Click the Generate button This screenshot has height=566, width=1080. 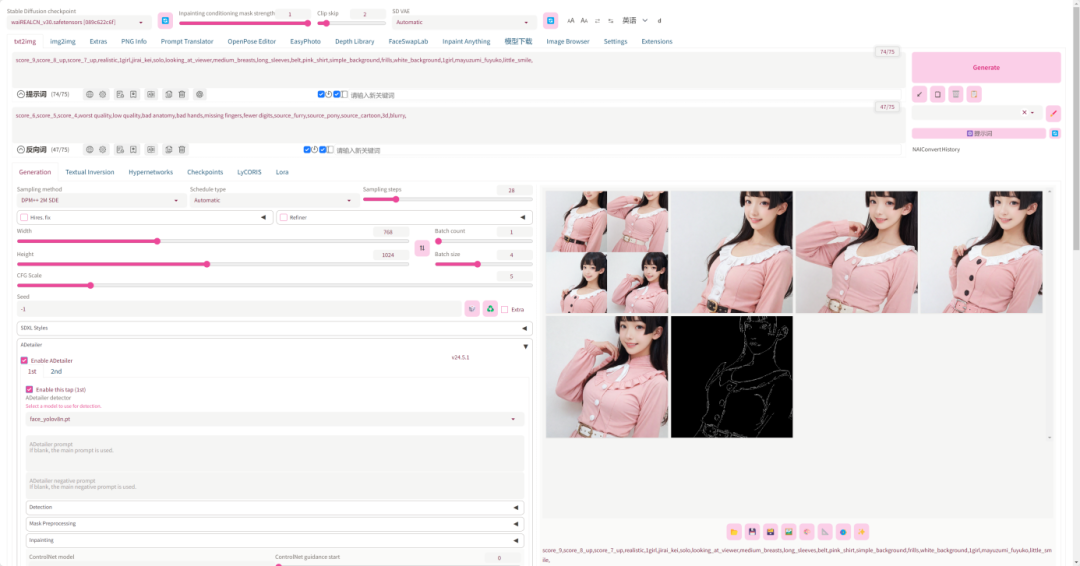[x=986, y=67]
